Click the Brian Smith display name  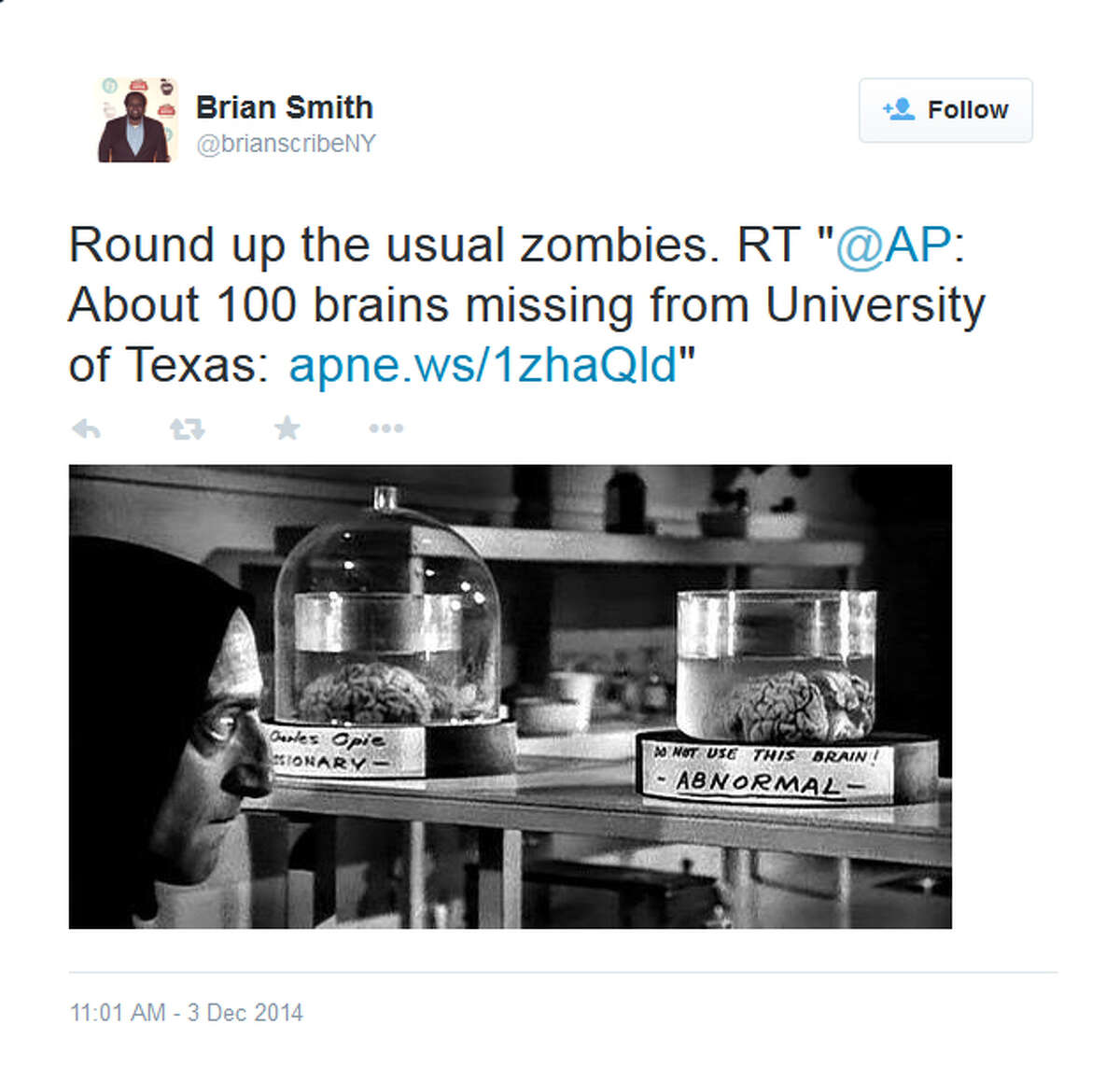click(x=284, y=106)
